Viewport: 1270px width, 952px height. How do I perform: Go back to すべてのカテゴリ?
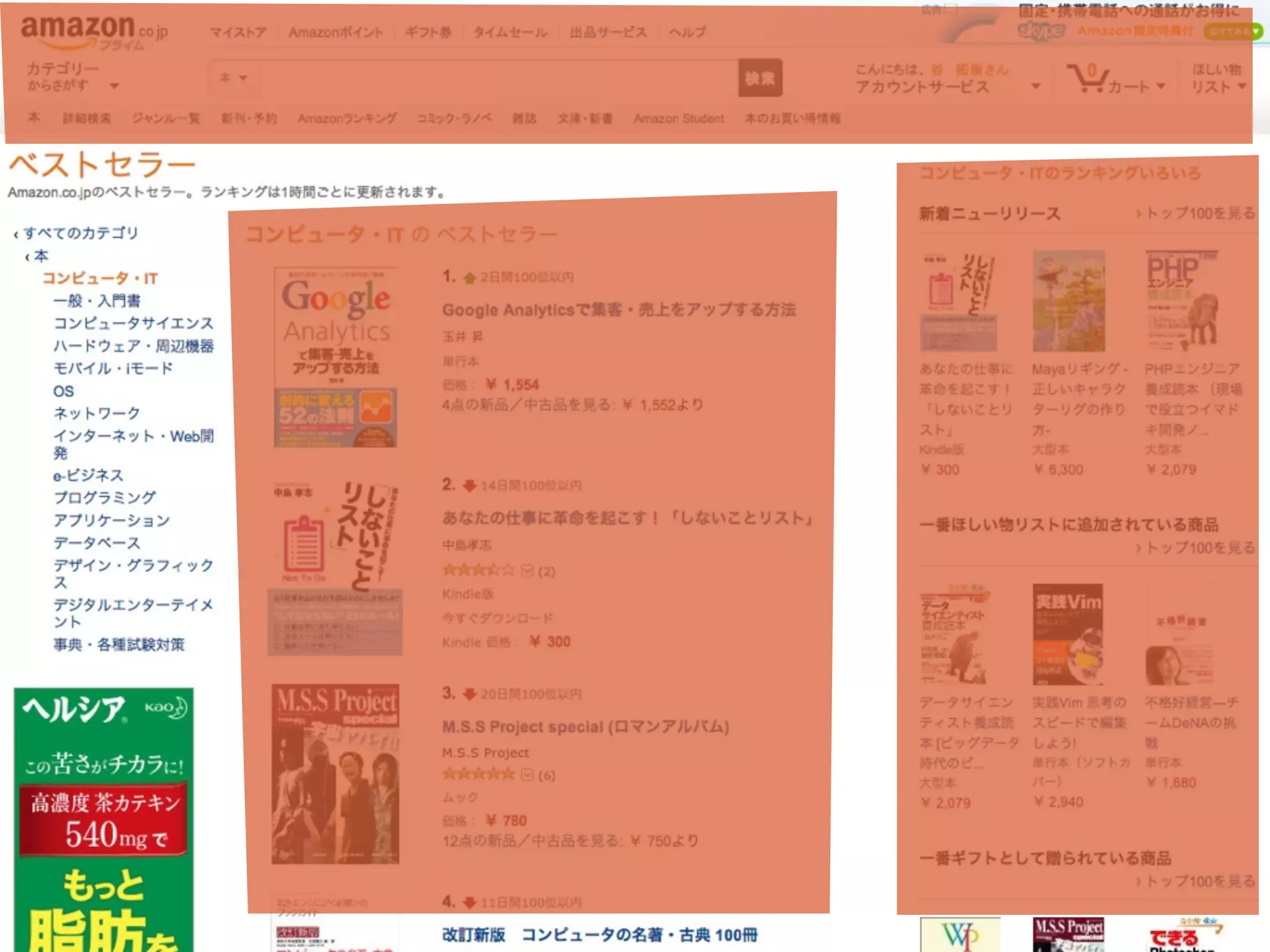(x=81, y=233)
